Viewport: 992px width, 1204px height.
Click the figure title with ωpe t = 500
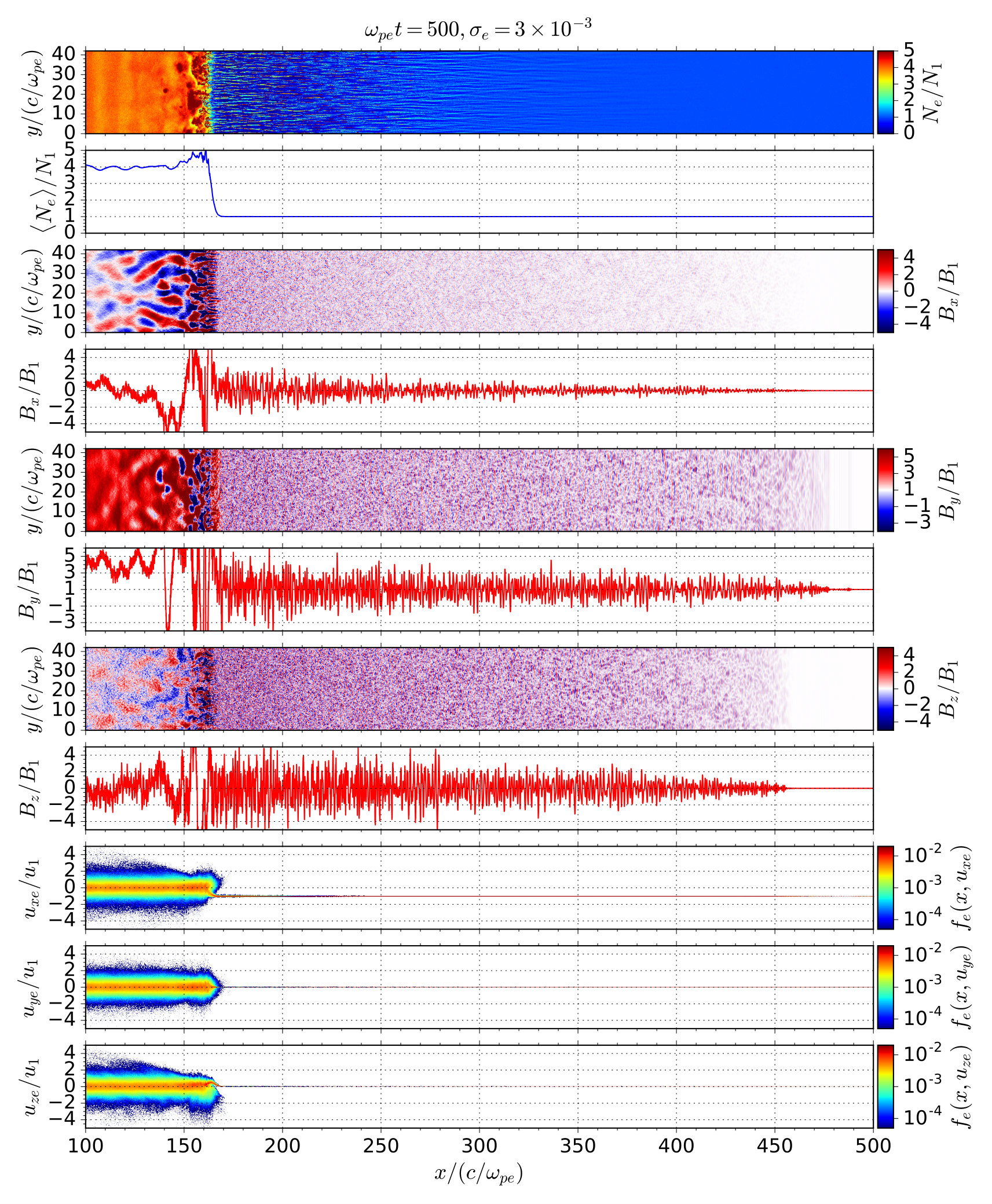[478, 30]
